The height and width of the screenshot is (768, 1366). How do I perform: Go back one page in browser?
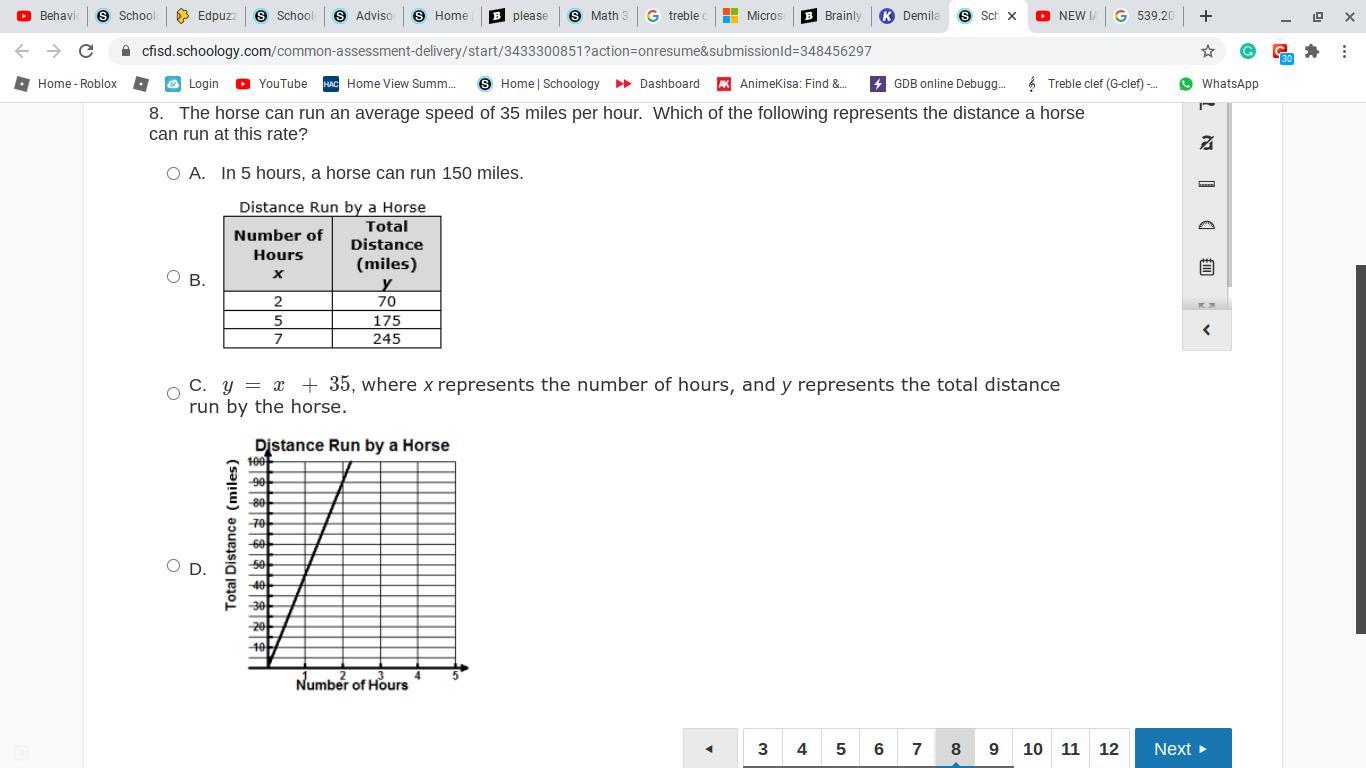(22, 51)
